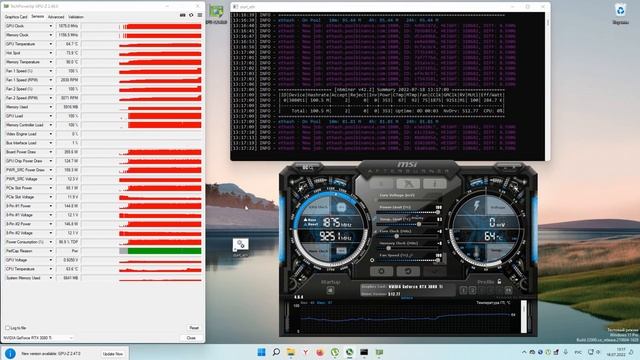Open the PerfCap Reason sensor dropdown

point(51,251)
